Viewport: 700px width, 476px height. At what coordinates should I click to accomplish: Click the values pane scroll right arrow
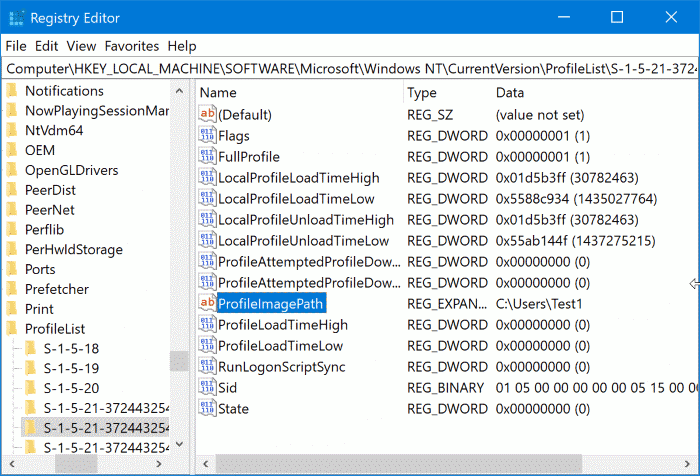687,464
